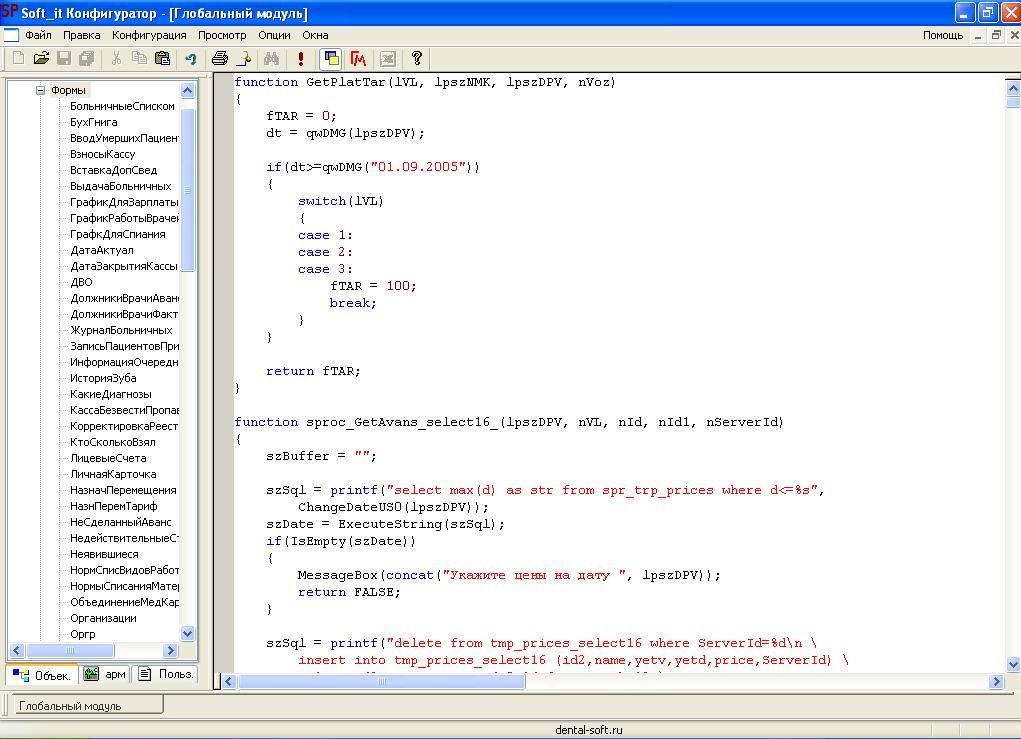The image size is (1021, 739).
Task: Select ЛичнаяКарточка in the forms tree
Action: pos(113,474)
